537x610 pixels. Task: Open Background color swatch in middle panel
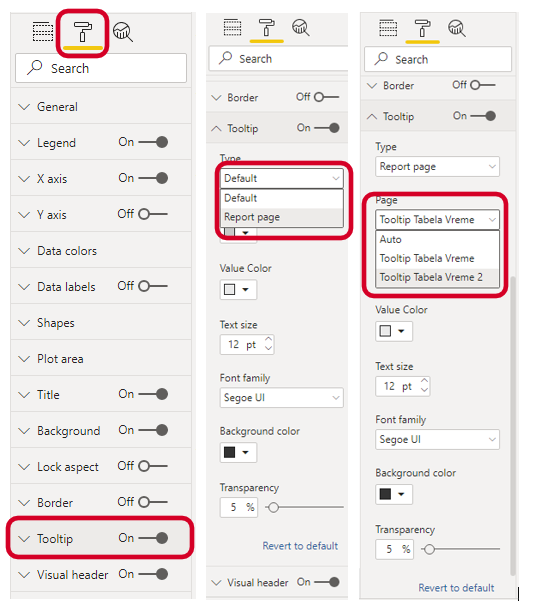[238, 452]
